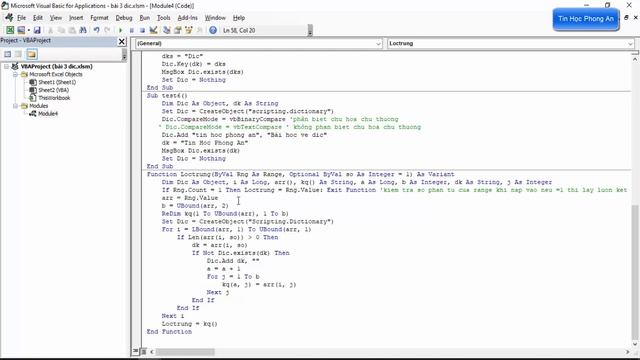Select Module4 in project tree
The height and width of the screenshot is (360, 640).
48,114
